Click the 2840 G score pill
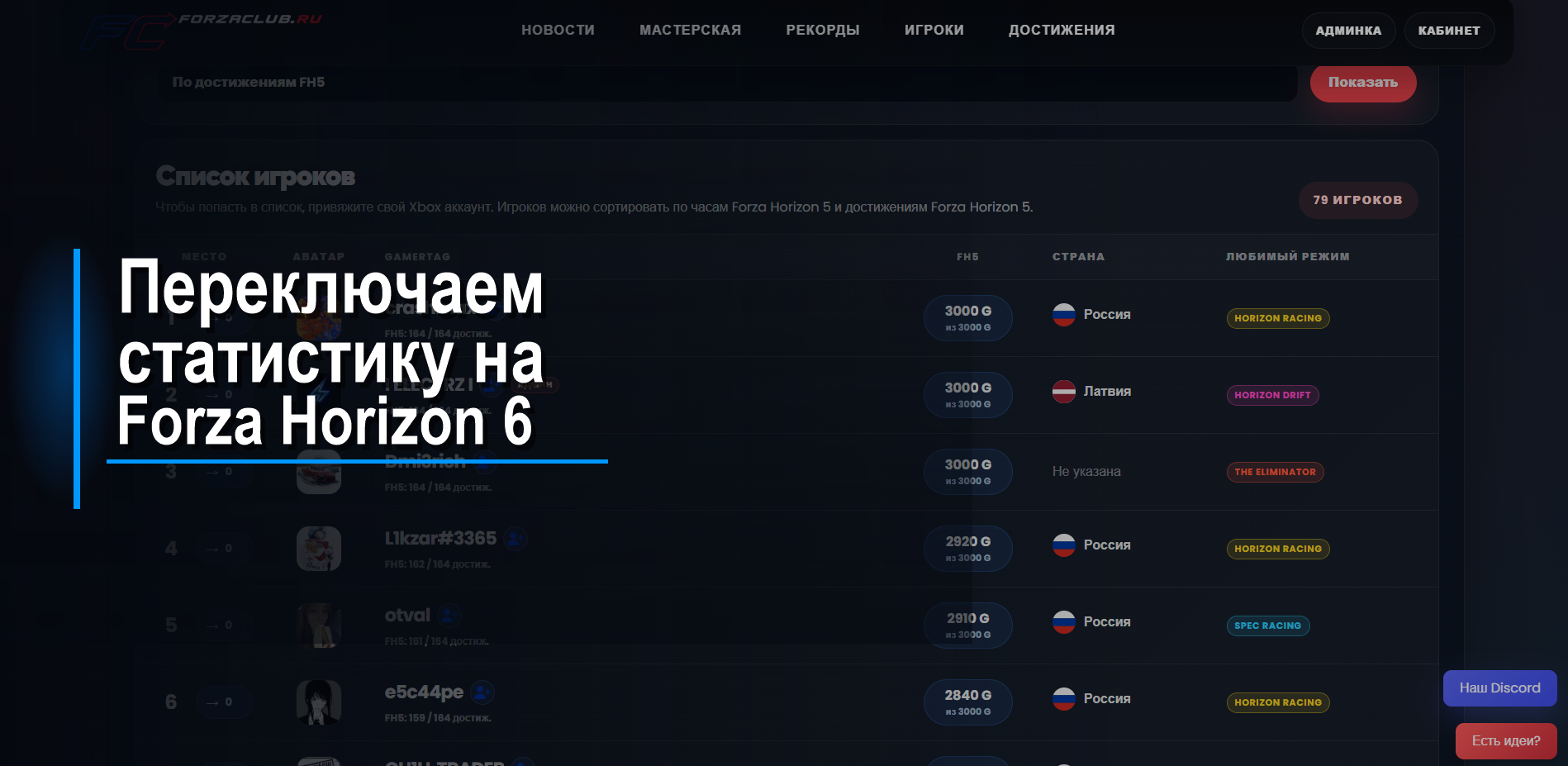 968,702
